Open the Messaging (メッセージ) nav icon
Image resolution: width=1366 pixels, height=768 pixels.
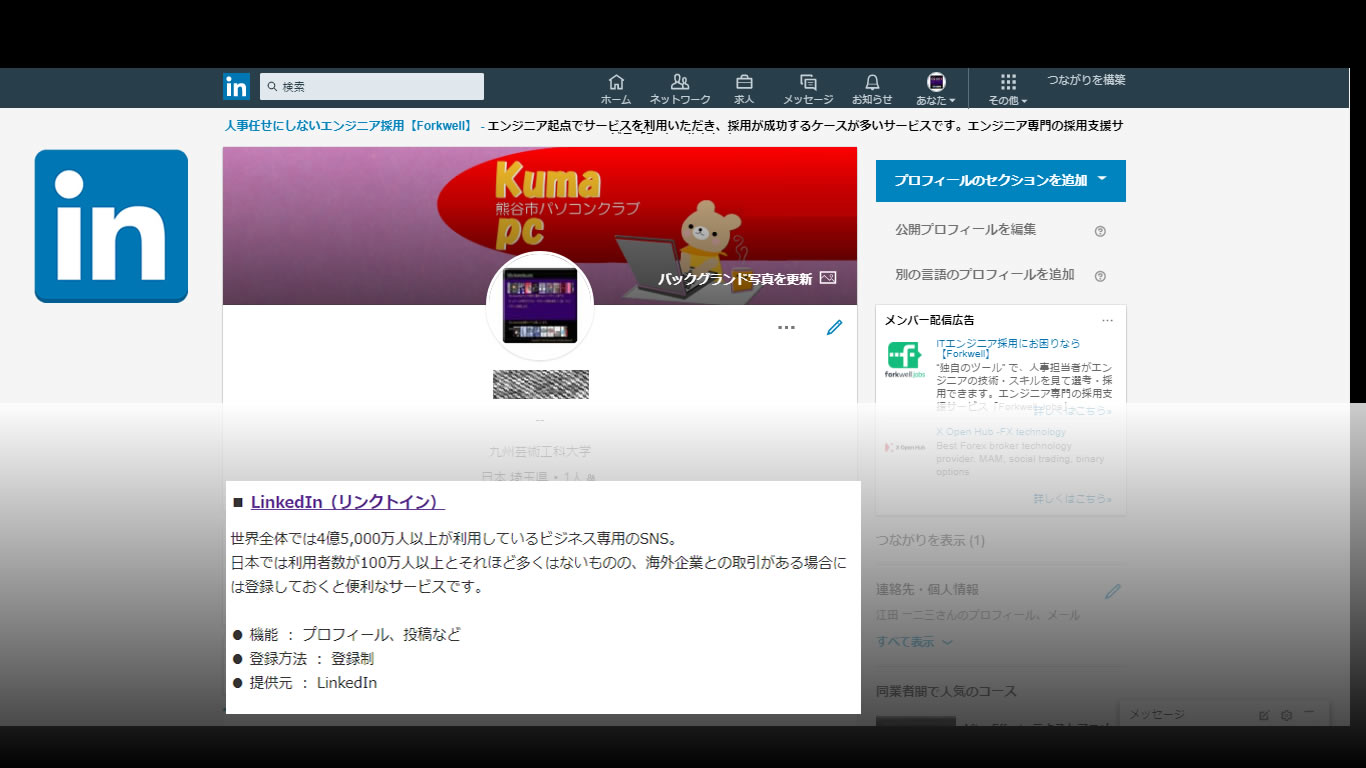point(808,89)
